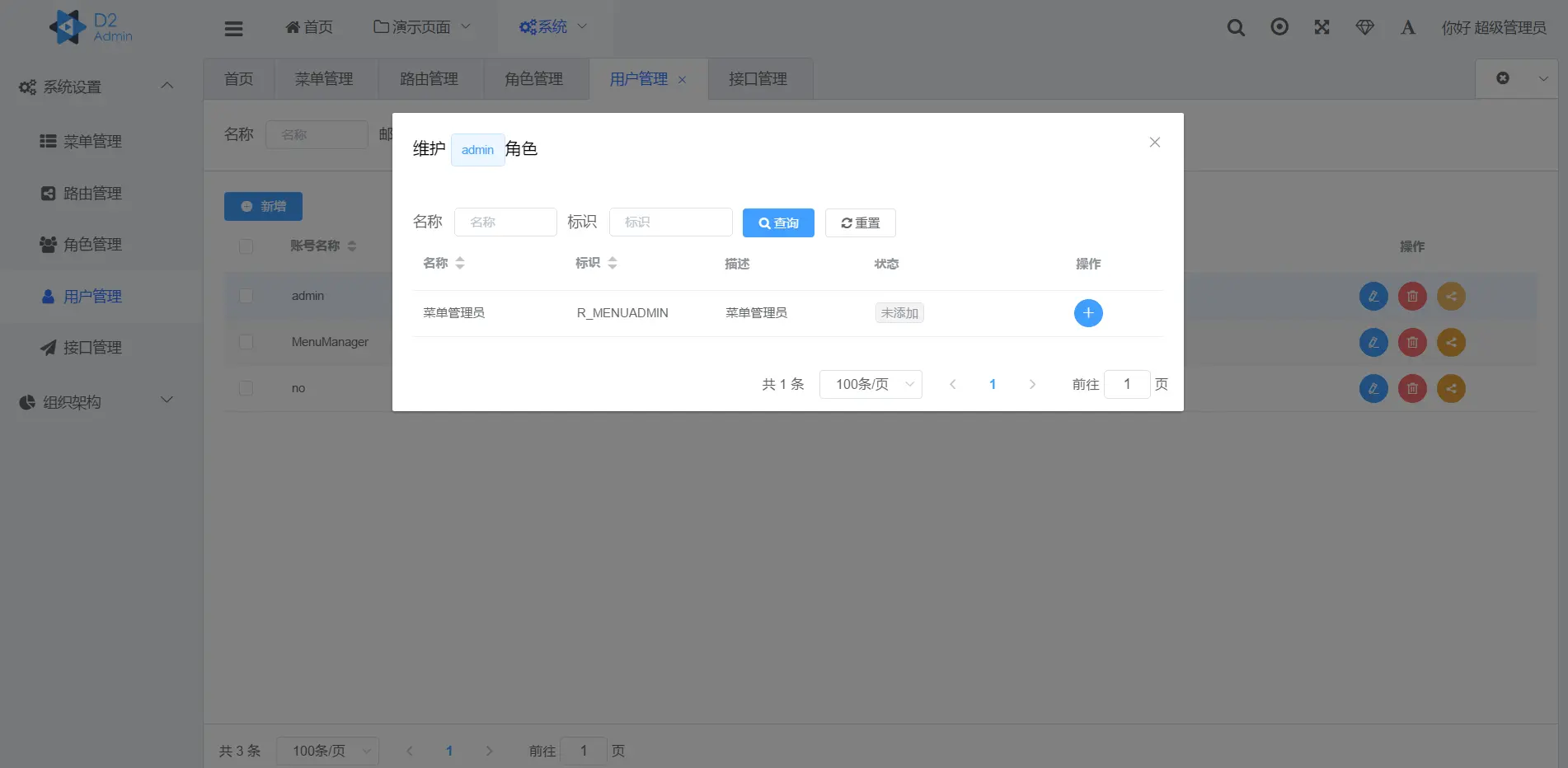This screenshot has height=768, width=1568.
Task: Focus the user list 名称 search input
Action: (317, 134)
